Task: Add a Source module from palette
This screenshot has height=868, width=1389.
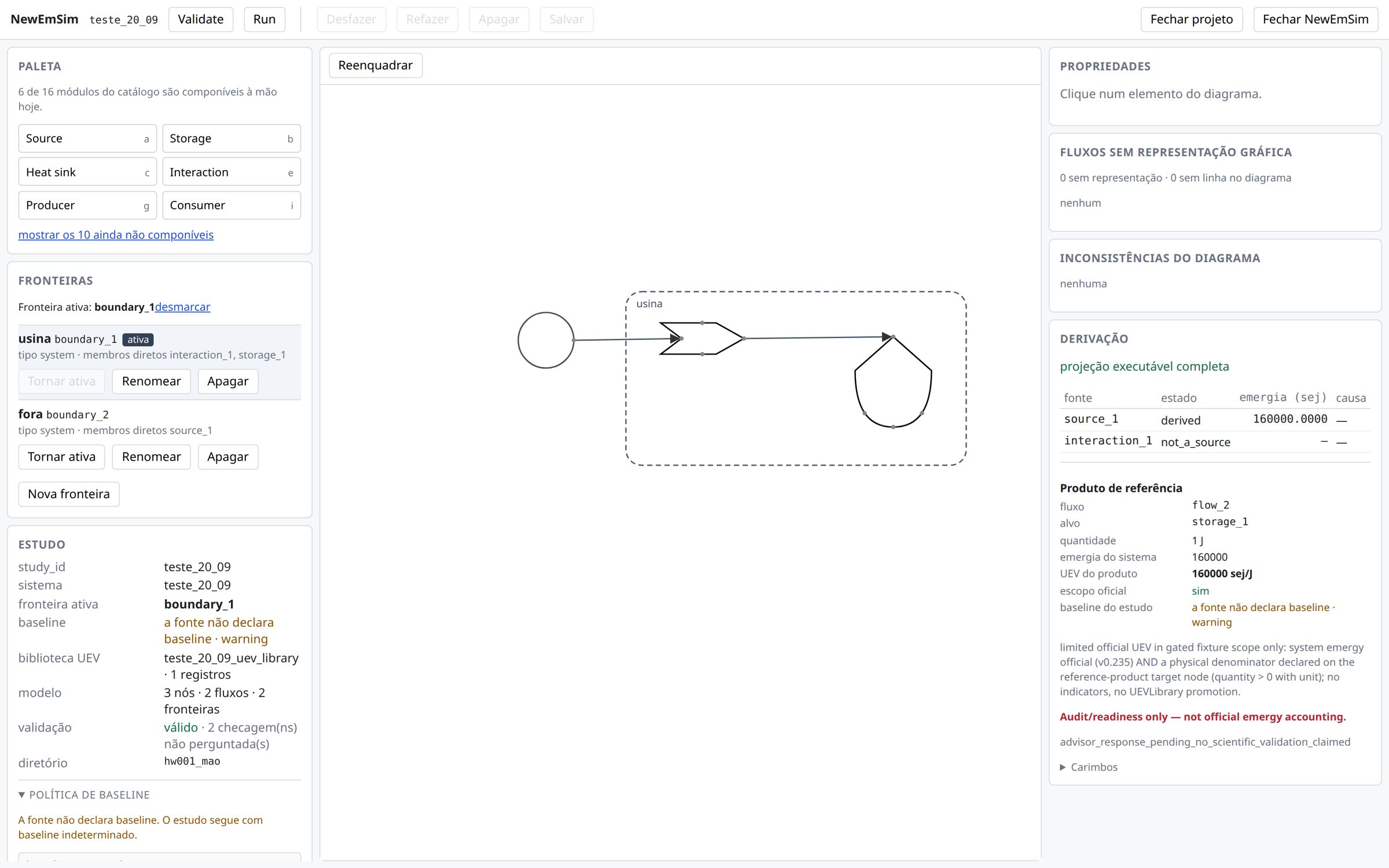Action: (87, 138)
